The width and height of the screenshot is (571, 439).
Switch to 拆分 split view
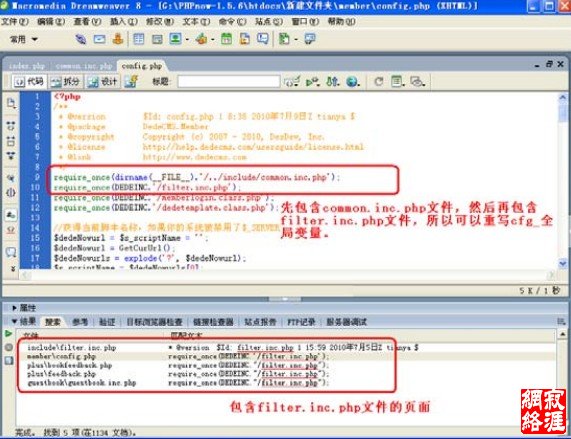tap(66, 82)
